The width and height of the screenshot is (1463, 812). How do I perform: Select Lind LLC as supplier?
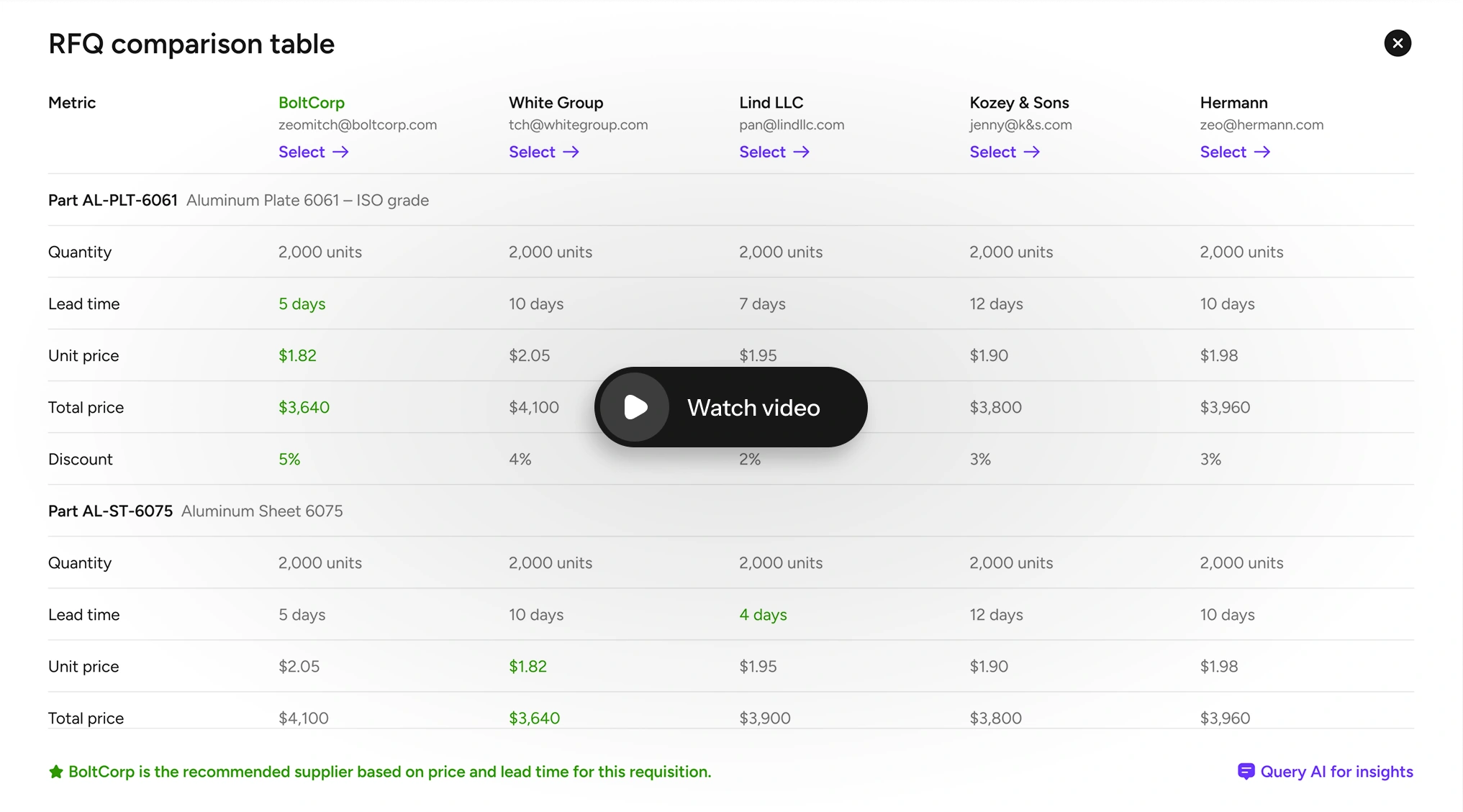(x=763, y=152)
